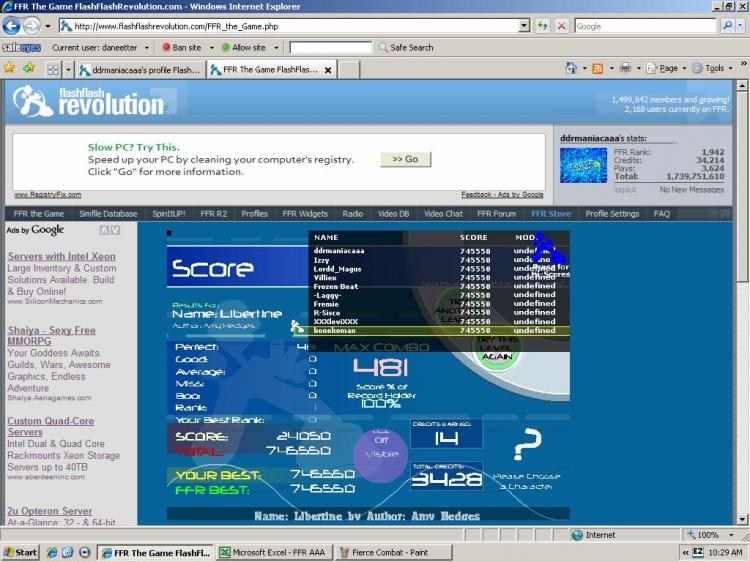Open the Allow site dropdown arrow
This screenshot has width=750, height=562.
click(276, 48)
